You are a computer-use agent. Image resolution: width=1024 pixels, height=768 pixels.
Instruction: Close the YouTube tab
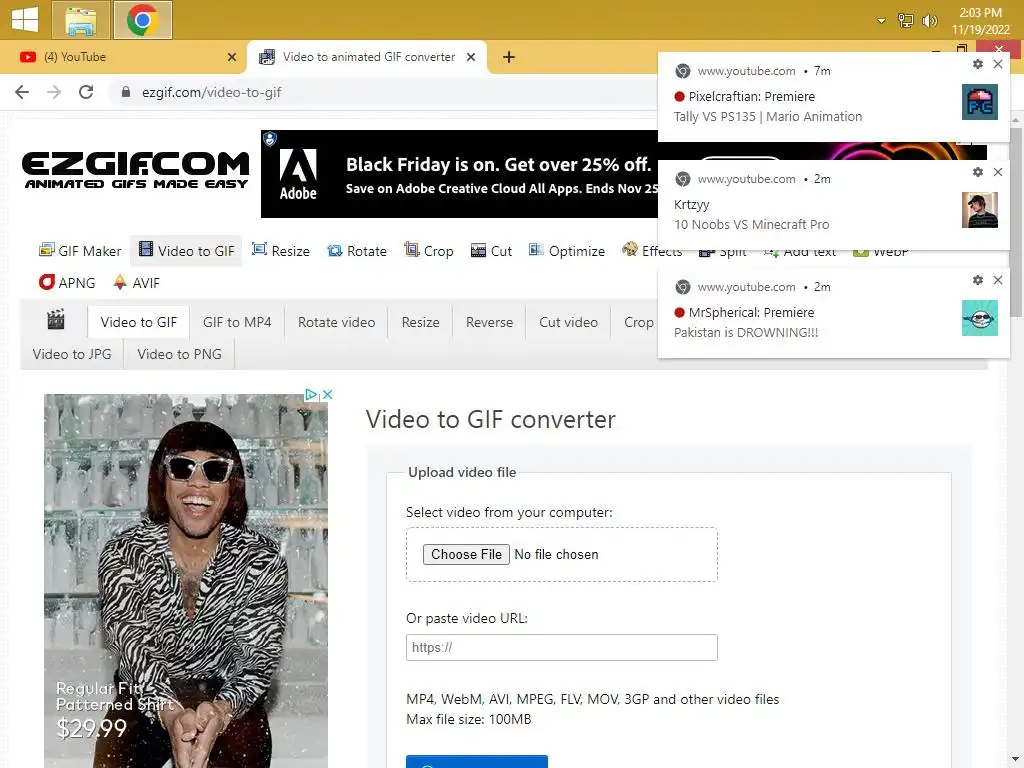pos(231,57)
